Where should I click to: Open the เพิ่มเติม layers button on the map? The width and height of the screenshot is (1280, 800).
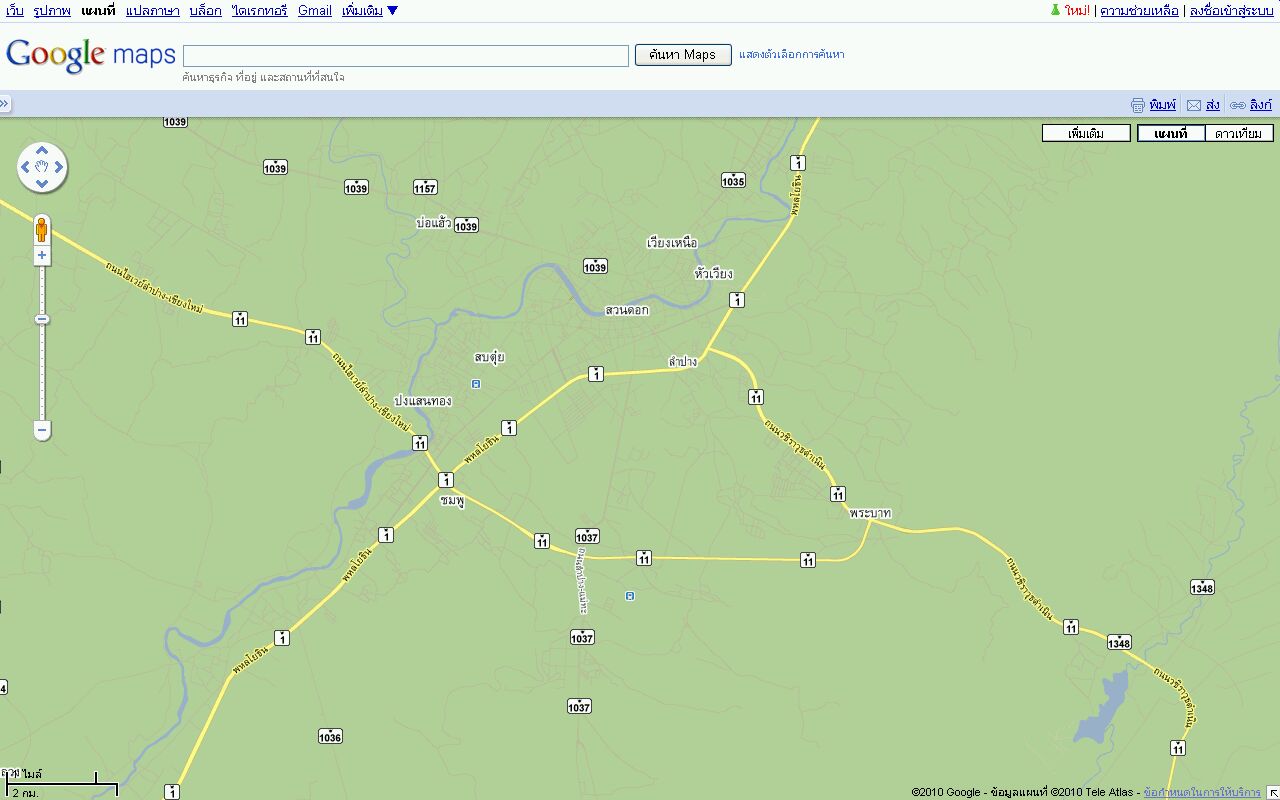[1086, 133]
